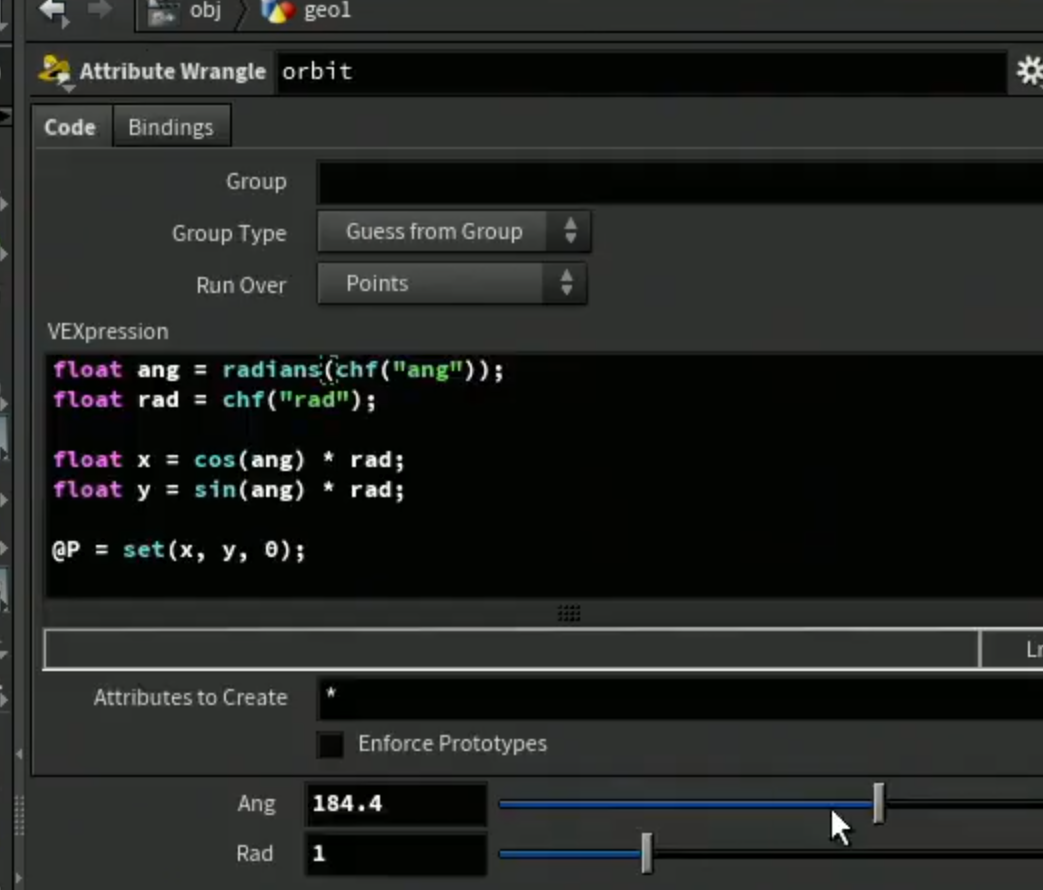Click the VEXpression editor resize grip

[x=569, y=613]
